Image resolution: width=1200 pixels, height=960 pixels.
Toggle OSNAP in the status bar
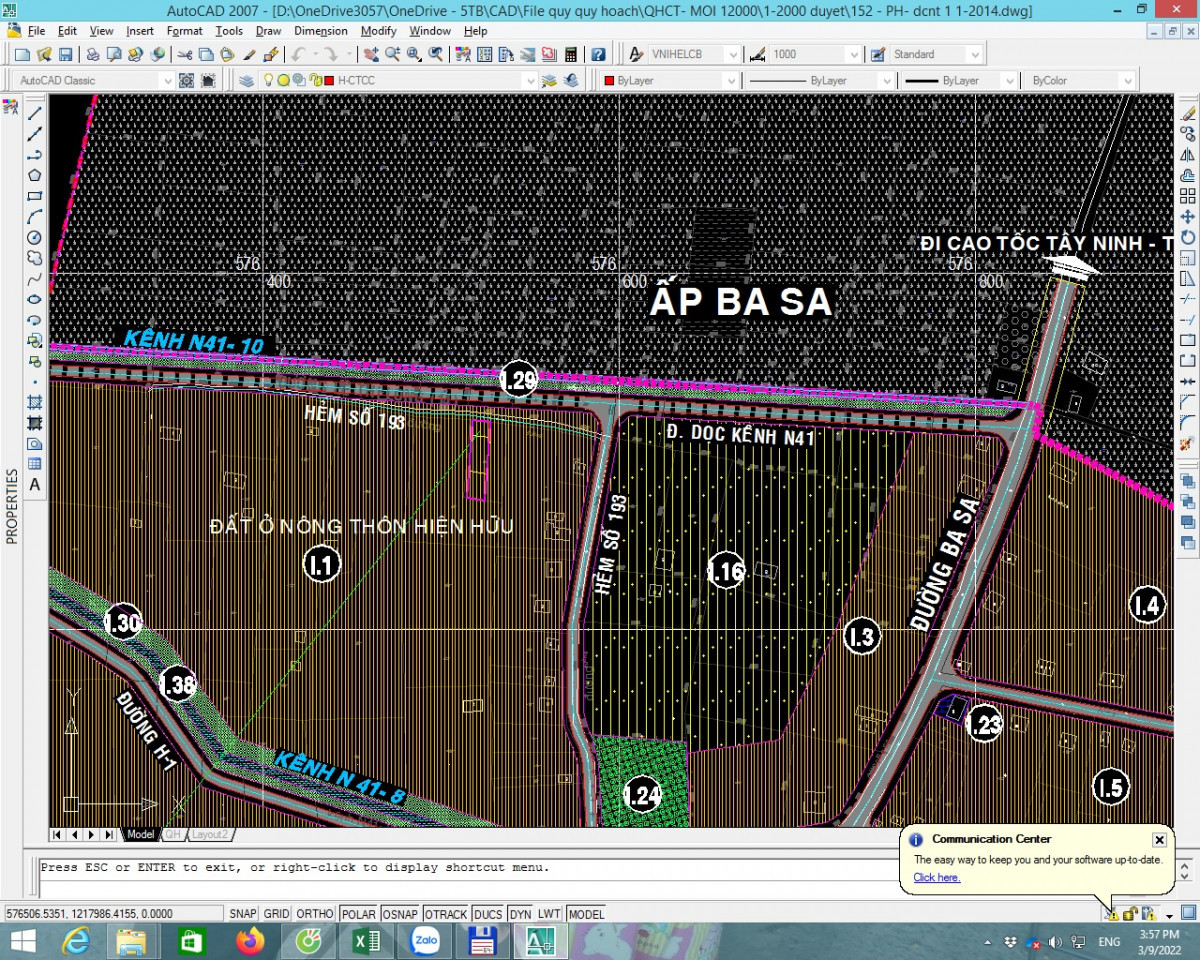click(400, 914)
